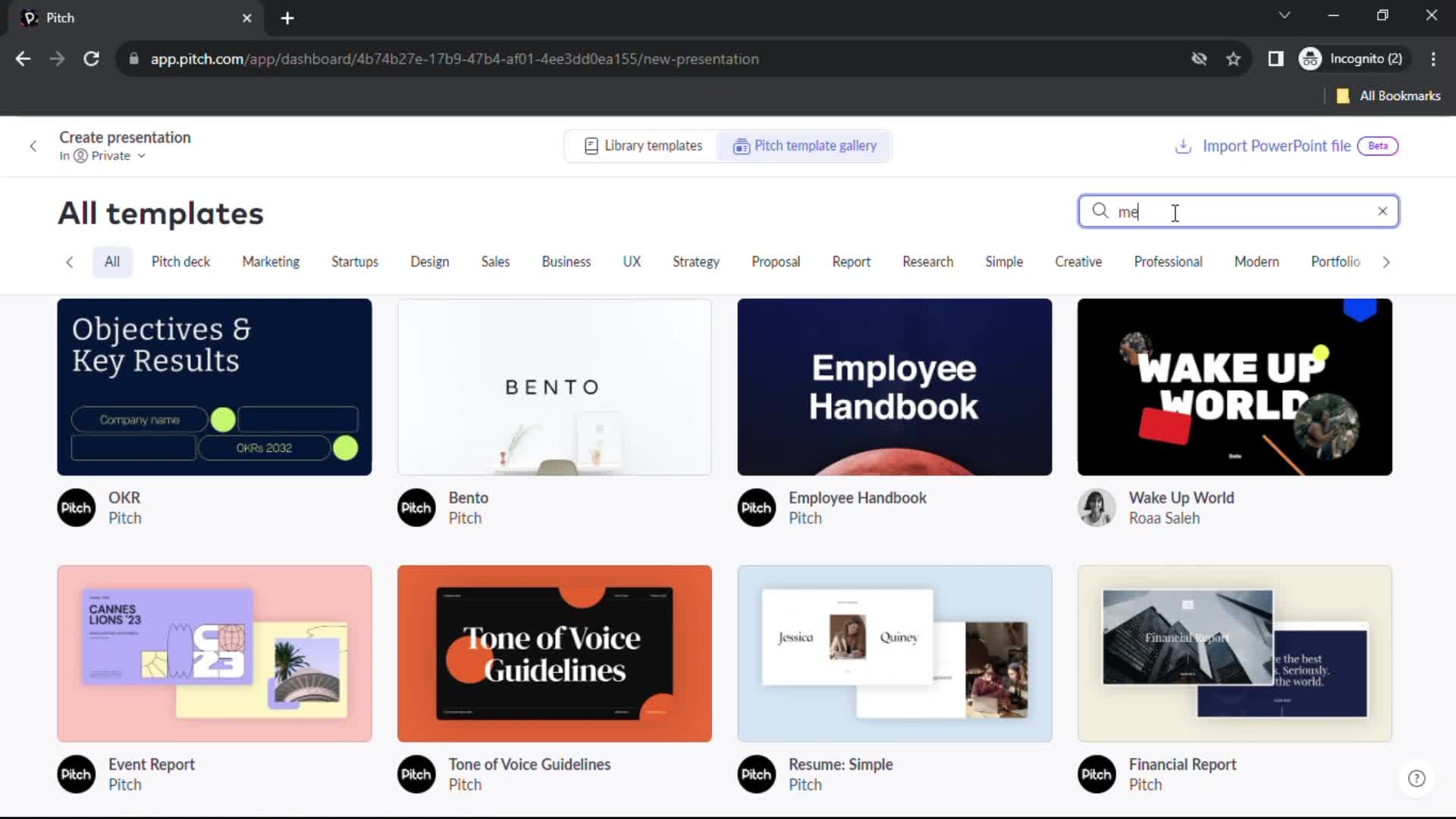Click the import download icon
1456x819 pixels.
(1182, 146)
